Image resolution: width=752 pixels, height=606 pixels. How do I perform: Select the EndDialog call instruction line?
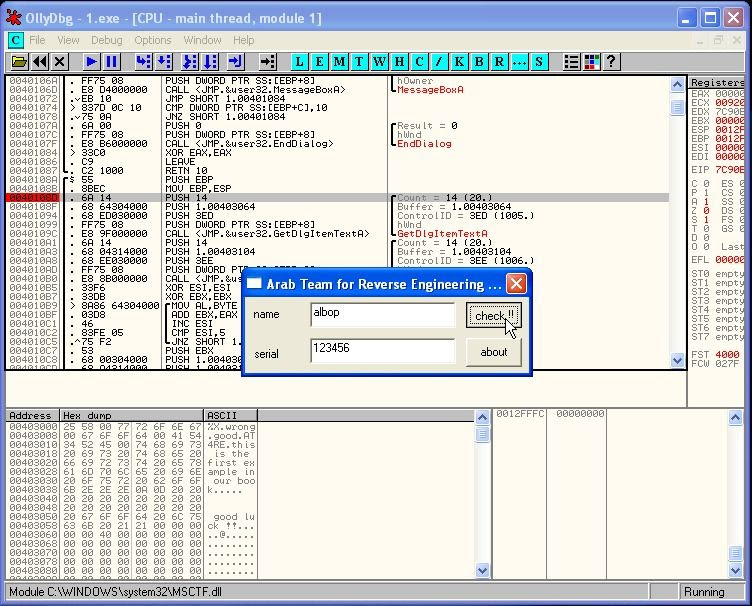(x=338, y=143)
